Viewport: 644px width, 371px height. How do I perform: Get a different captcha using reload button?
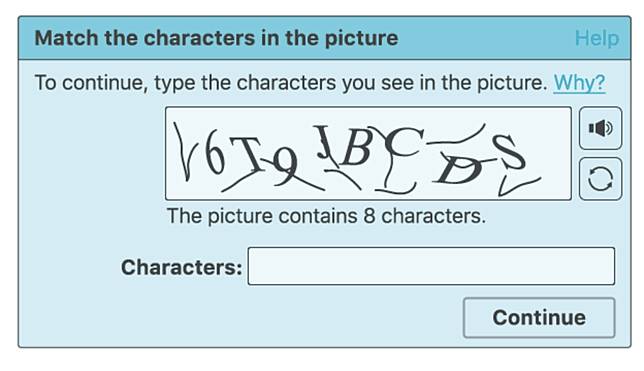(600, 179)
